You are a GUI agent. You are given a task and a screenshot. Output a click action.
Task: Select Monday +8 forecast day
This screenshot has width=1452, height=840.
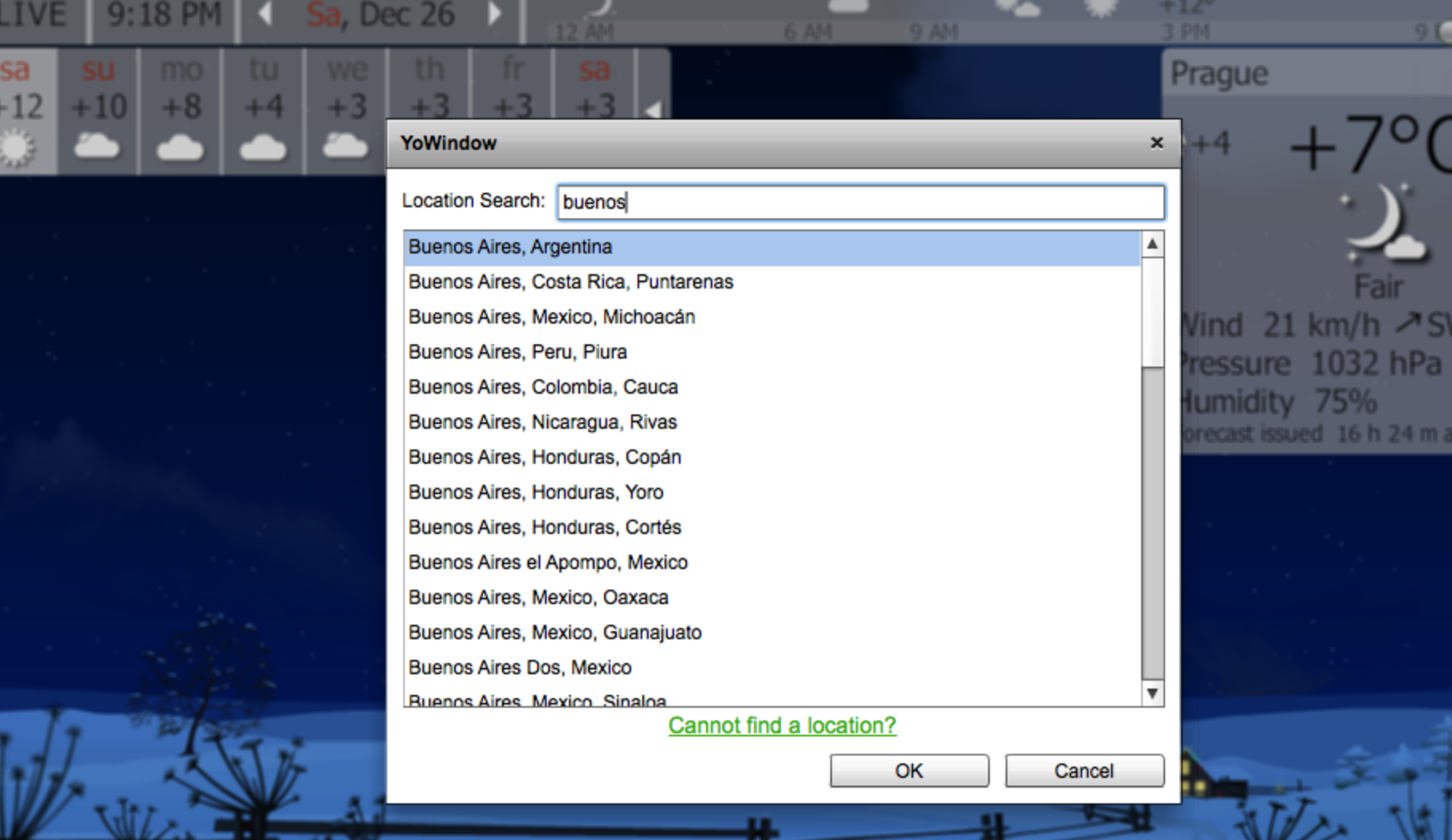click(181, 110)
